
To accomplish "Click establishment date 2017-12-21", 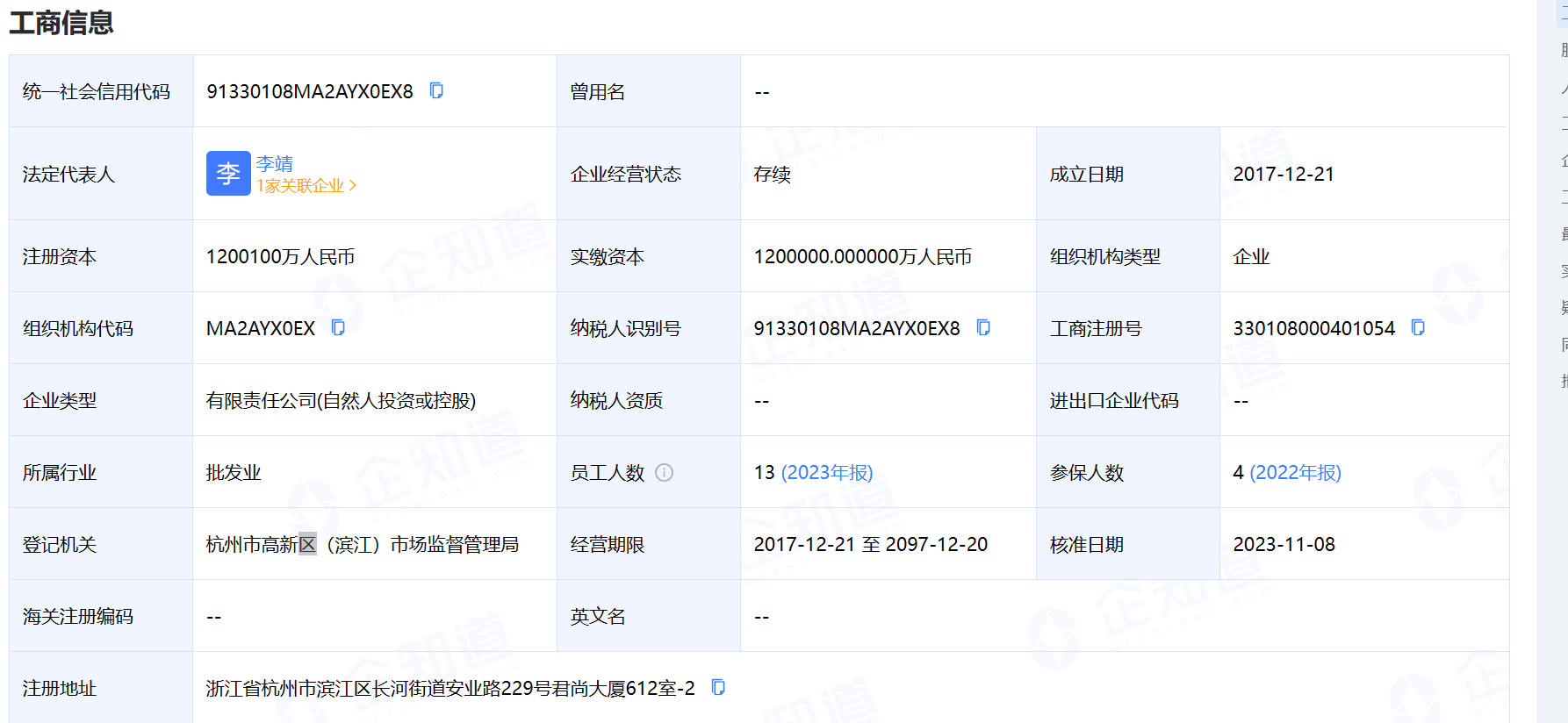I will click(x=1284, y=174).
